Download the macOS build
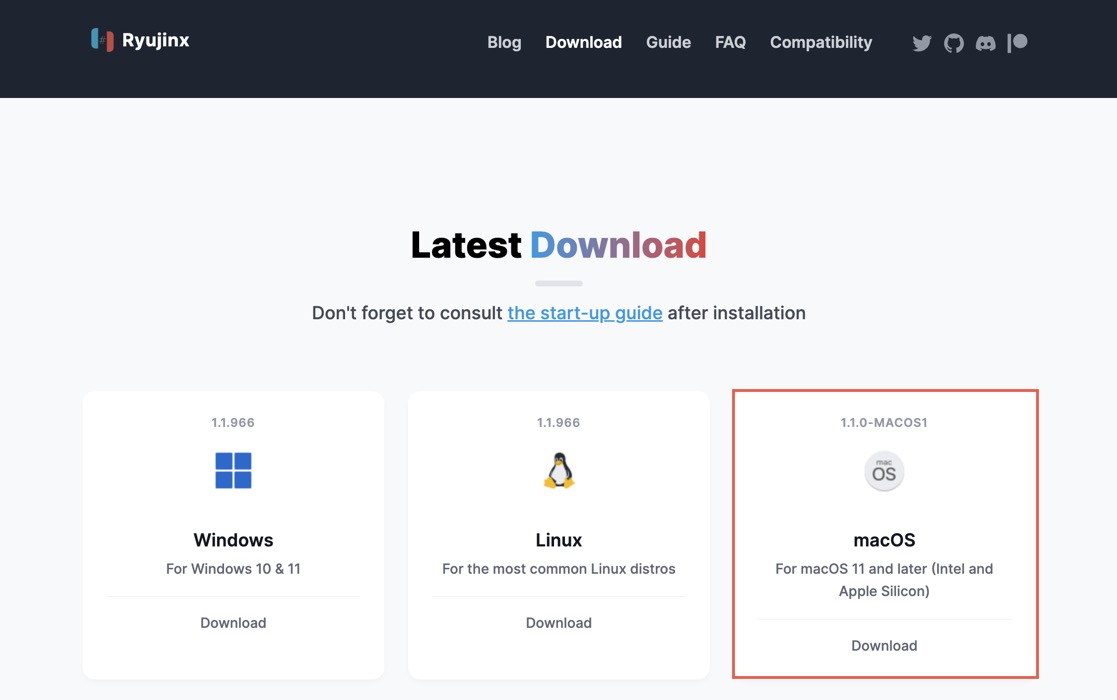 (883, 645)
